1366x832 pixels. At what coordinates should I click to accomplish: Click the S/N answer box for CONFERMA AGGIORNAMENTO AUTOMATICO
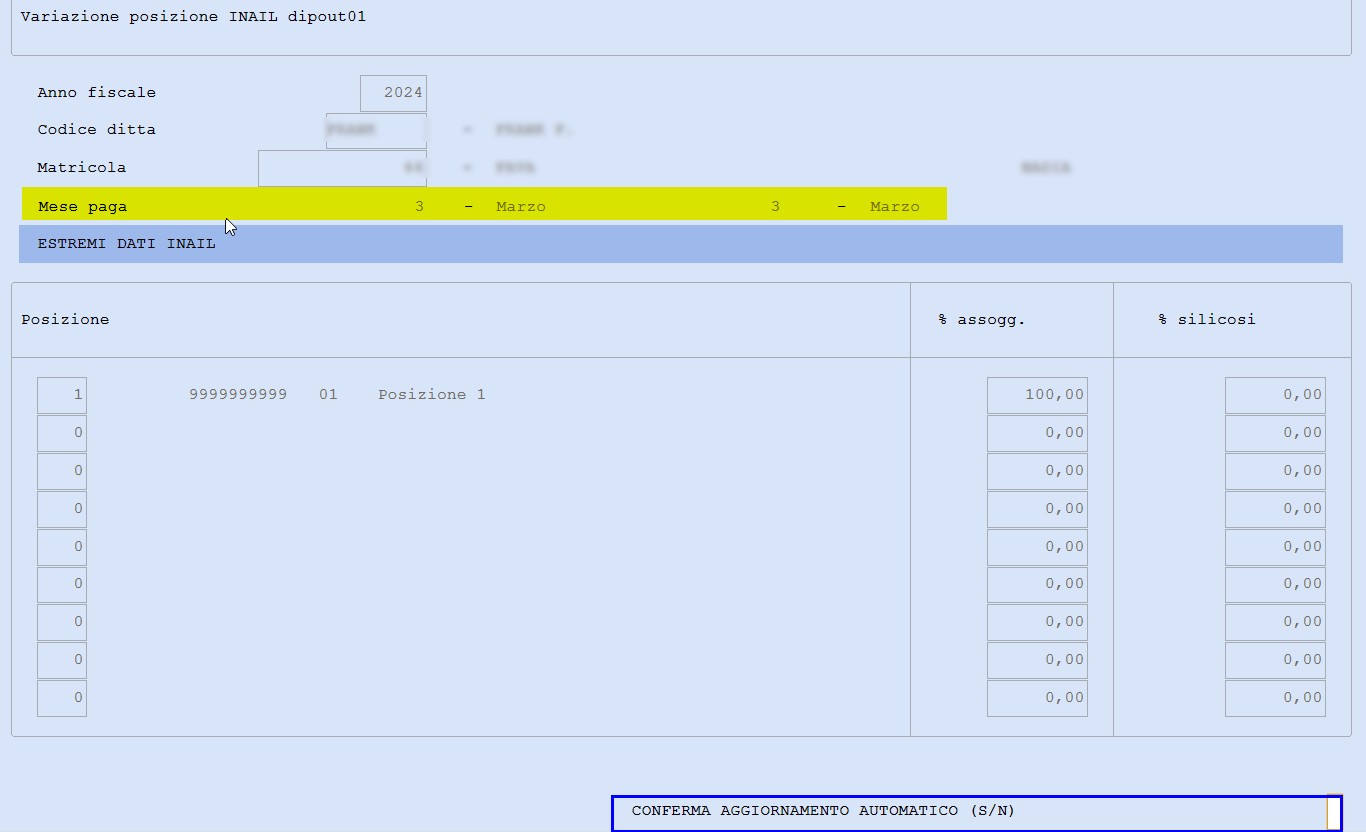[x=1334, y=813]
